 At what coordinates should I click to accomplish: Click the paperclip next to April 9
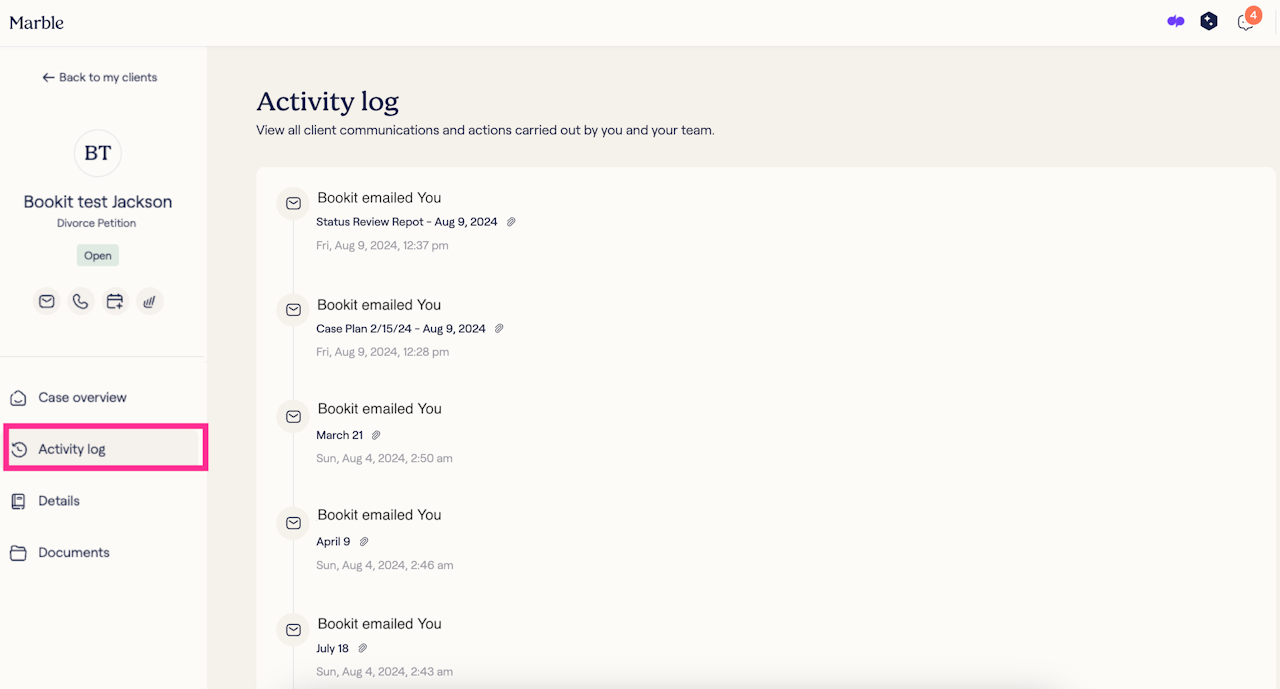(364, 542)
